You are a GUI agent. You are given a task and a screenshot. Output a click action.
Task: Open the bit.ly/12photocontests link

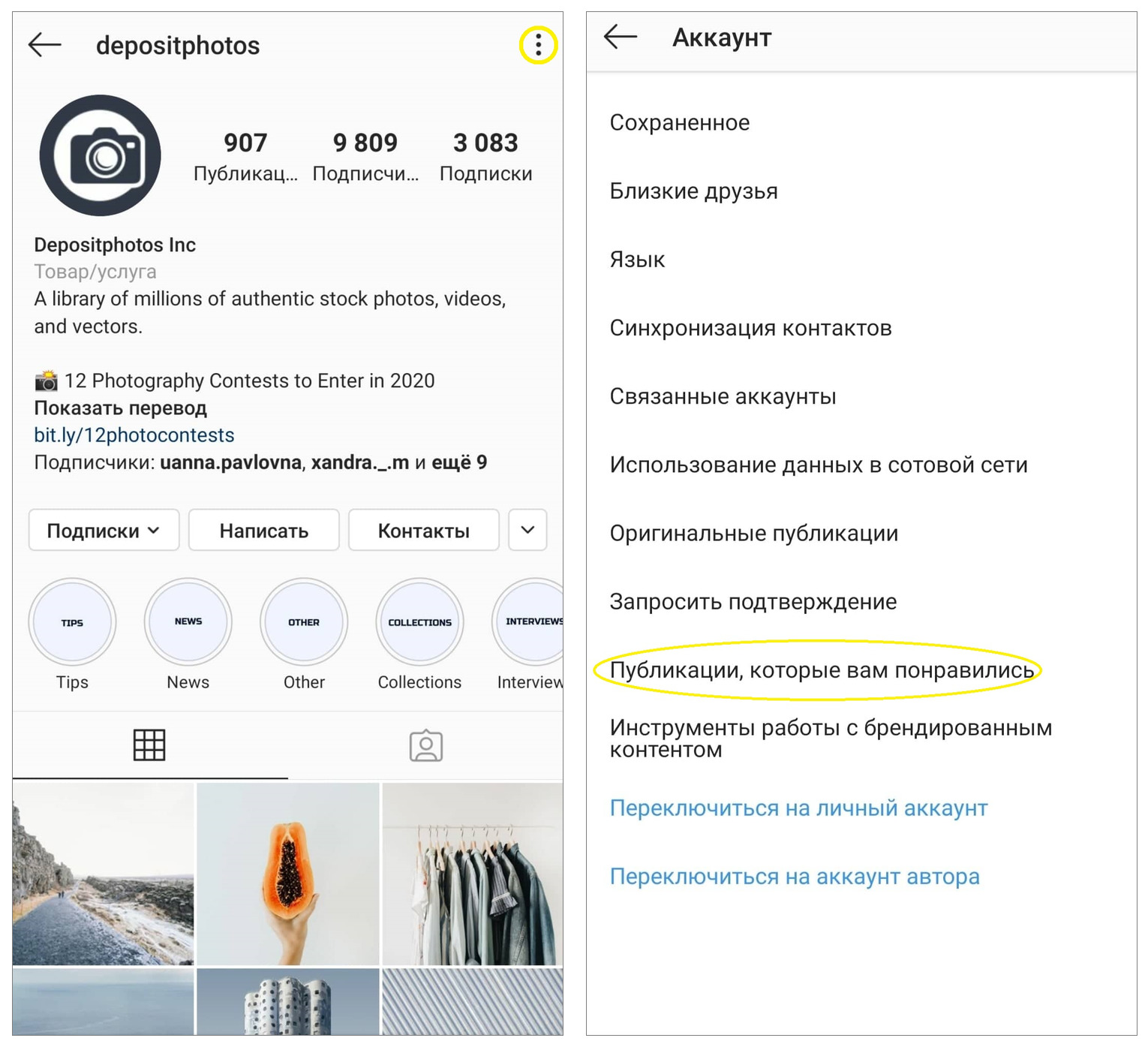(x=134, y=435)
